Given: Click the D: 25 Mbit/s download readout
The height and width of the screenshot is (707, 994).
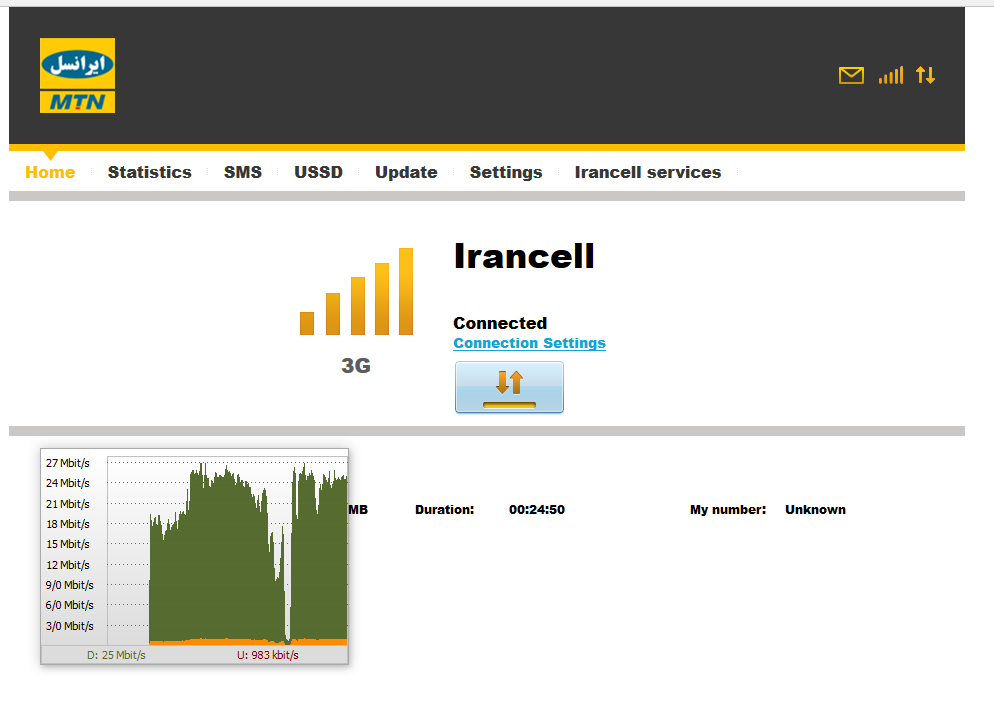Looking at the screenshot, I should (x=116, y=655).
